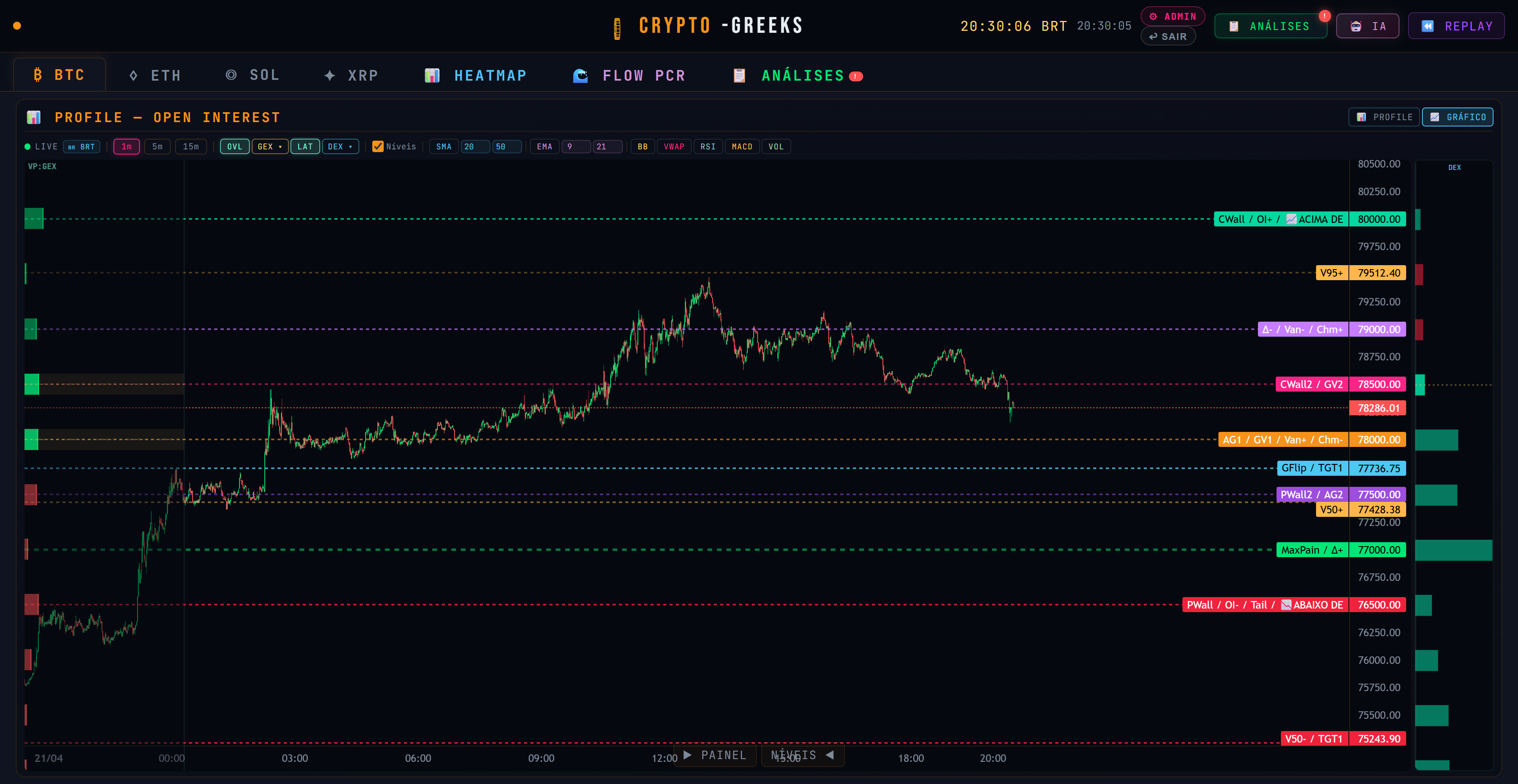Enable the VWAP indicator
The height and width of the screenshot is (784, 1518).
(674, 147)
